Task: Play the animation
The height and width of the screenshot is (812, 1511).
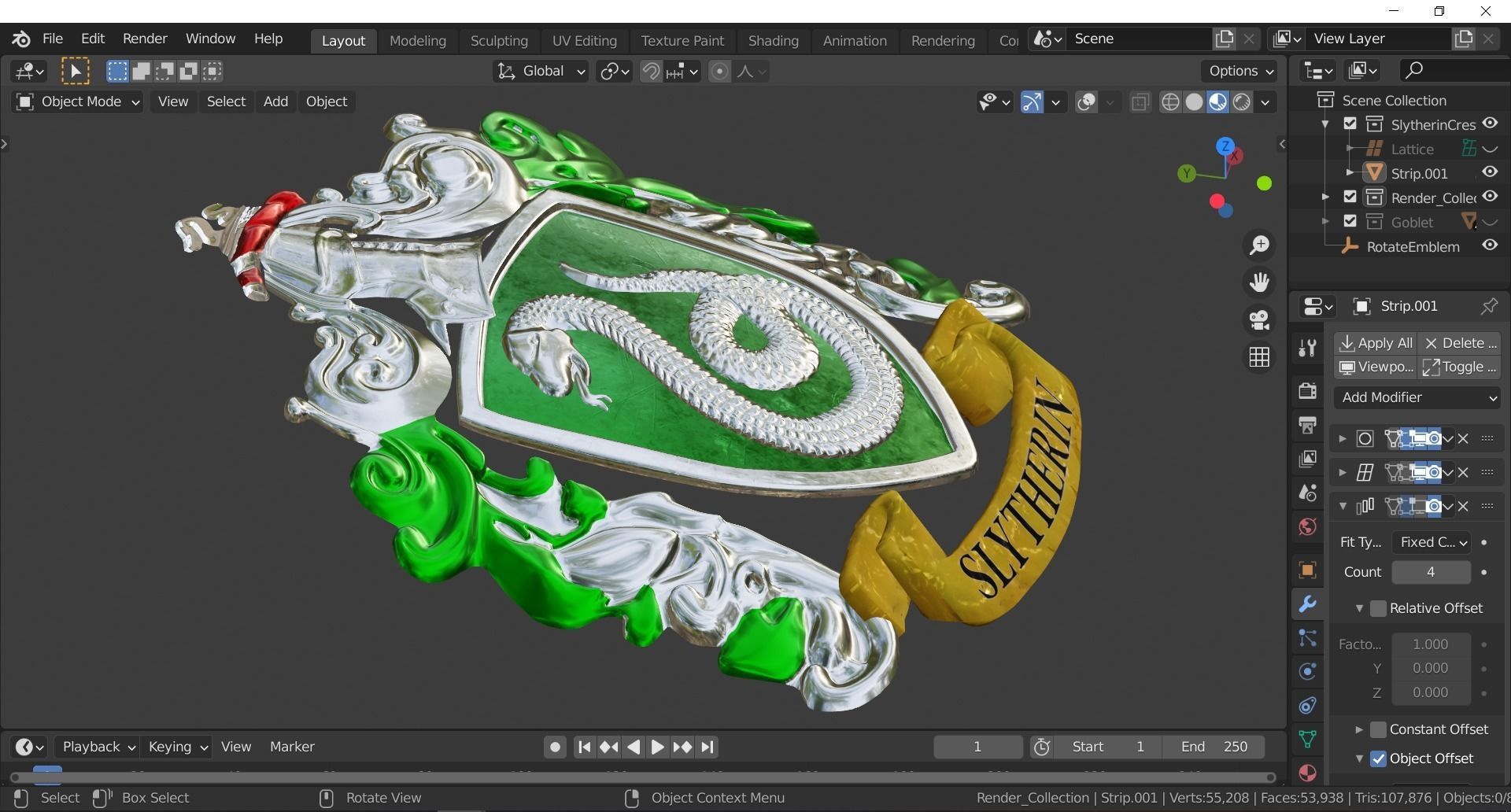Action: [x=657, y=747]
